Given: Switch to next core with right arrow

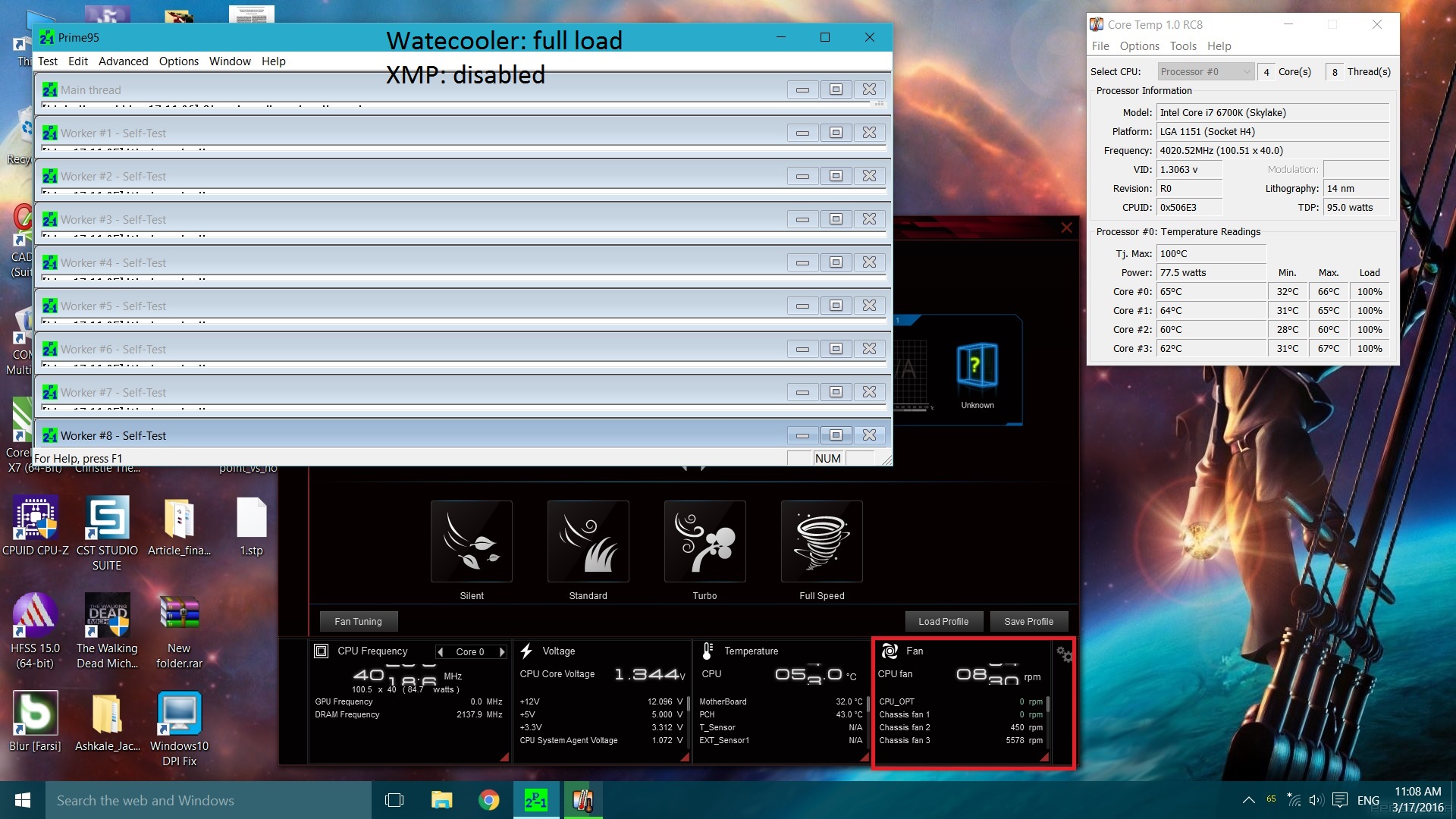Looking at the screenshot, I should pos(501,651).
